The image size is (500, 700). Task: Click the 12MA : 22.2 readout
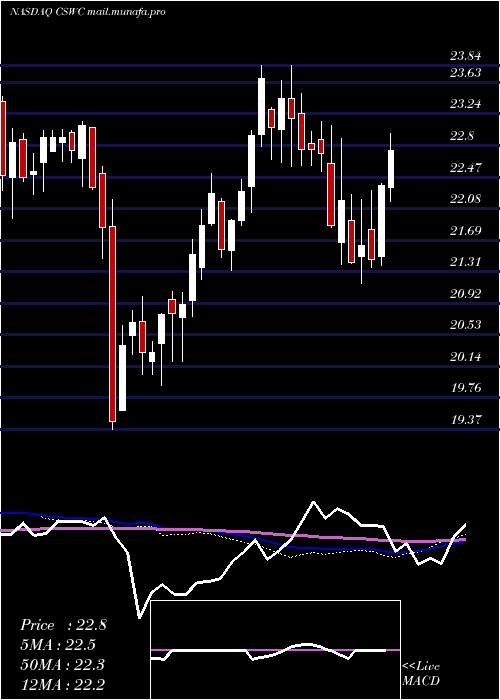click(x=62, y=684)
